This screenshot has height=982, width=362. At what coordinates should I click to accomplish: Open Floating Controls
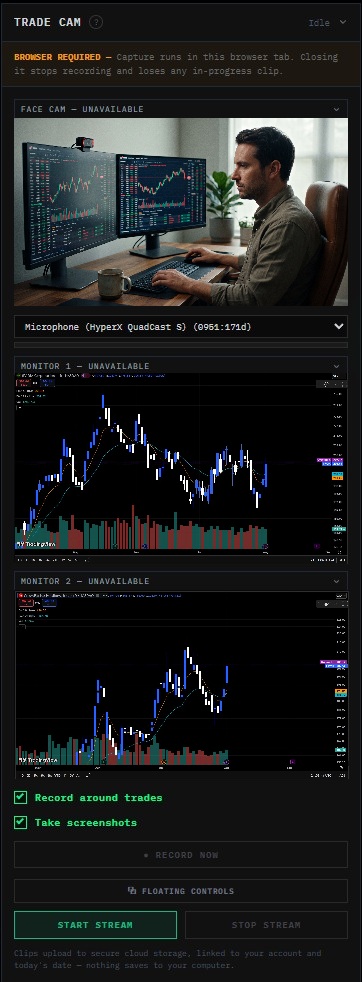[181, 891]
